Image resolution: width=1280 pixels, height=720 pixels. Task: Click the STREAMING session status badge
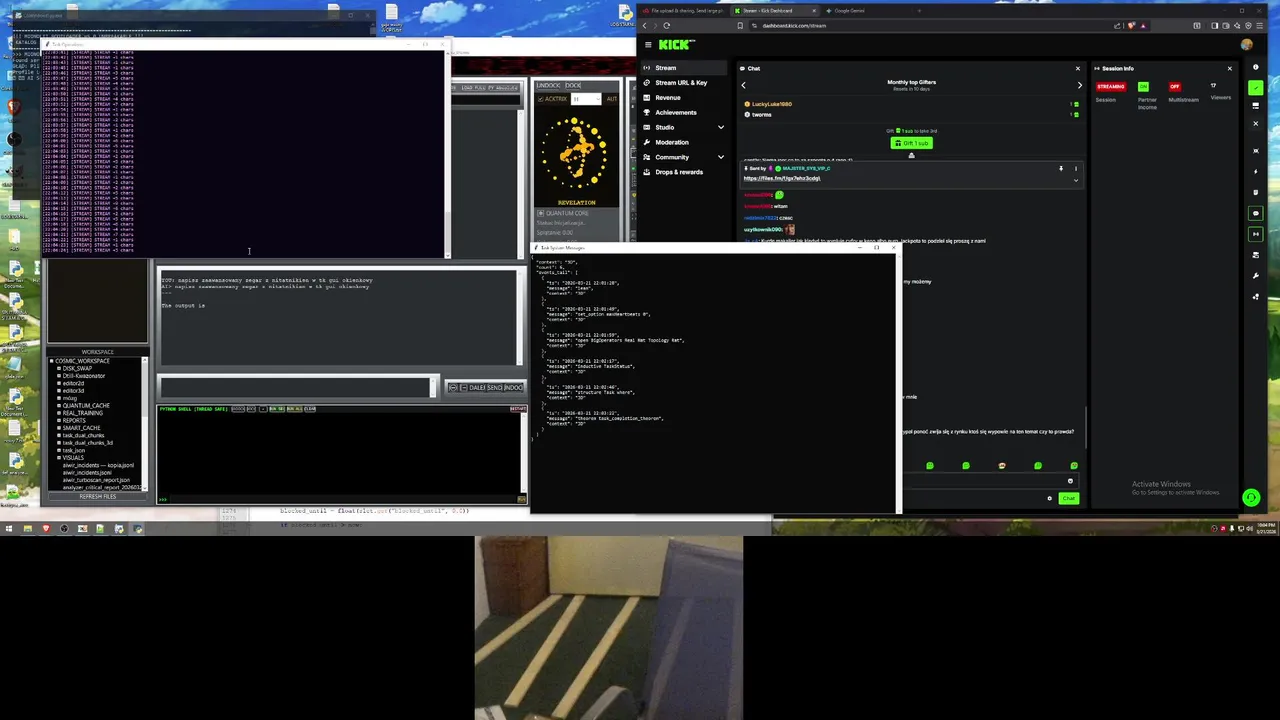[x=1110, y=87]
